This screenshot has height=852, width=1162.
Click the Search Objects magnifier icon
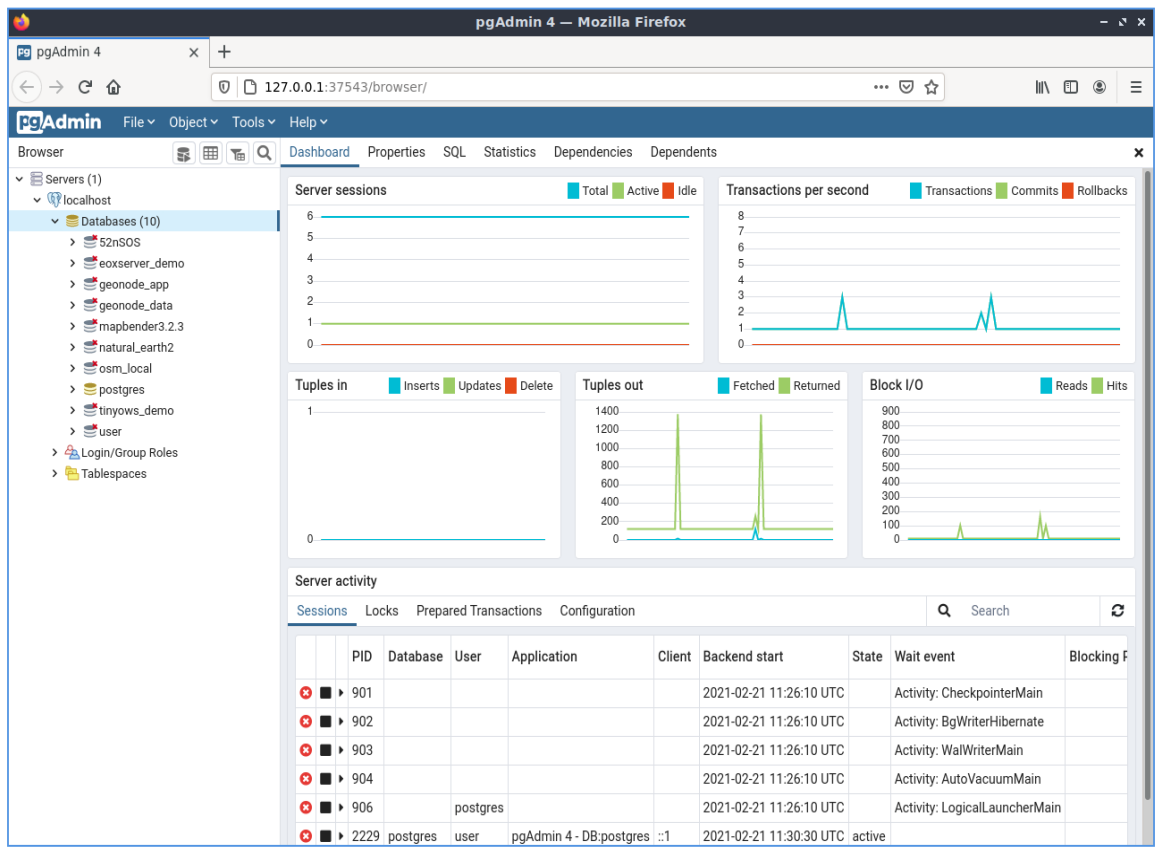coord(264,153)
